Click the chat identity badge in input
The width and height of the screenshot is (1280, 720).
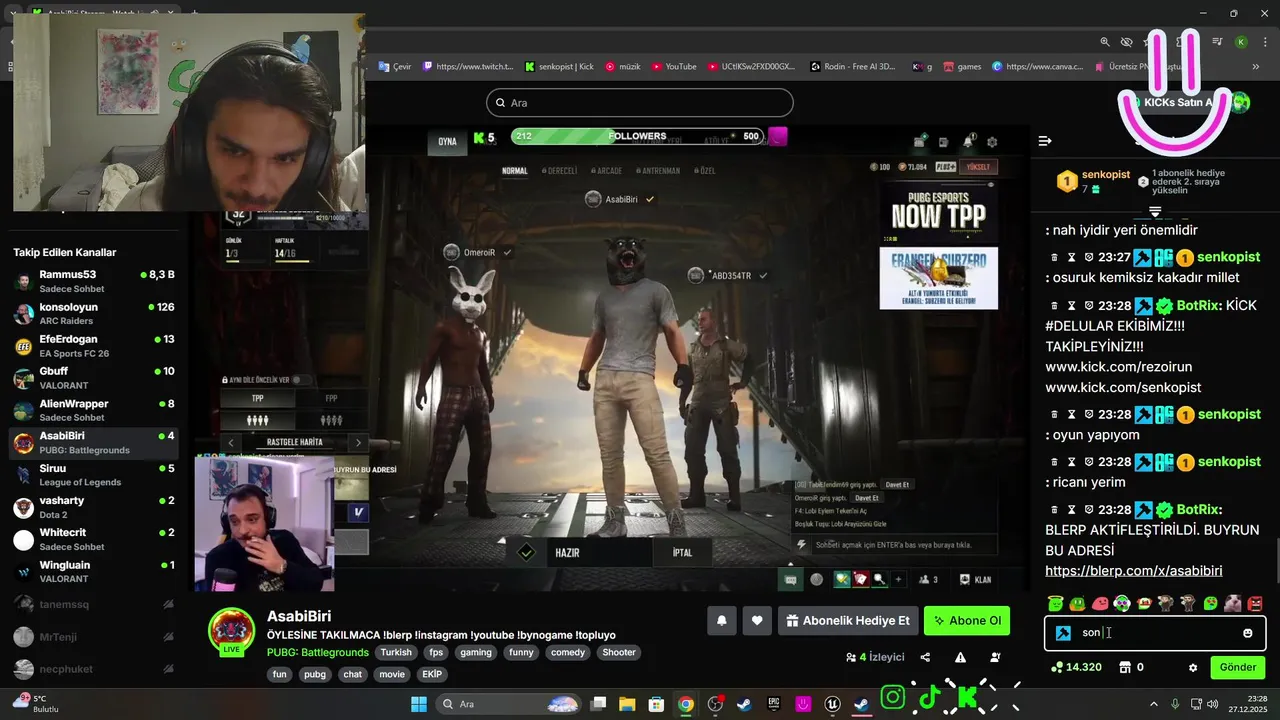pyautogui.click(x=1064, y=633)
